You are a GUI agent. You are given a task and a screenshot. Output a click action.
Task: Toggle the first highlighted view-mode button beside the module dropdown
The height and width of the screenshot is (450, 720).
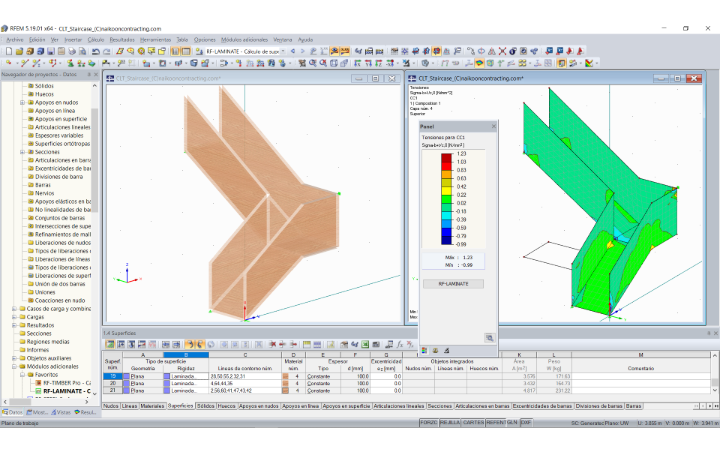coord(175,51)
